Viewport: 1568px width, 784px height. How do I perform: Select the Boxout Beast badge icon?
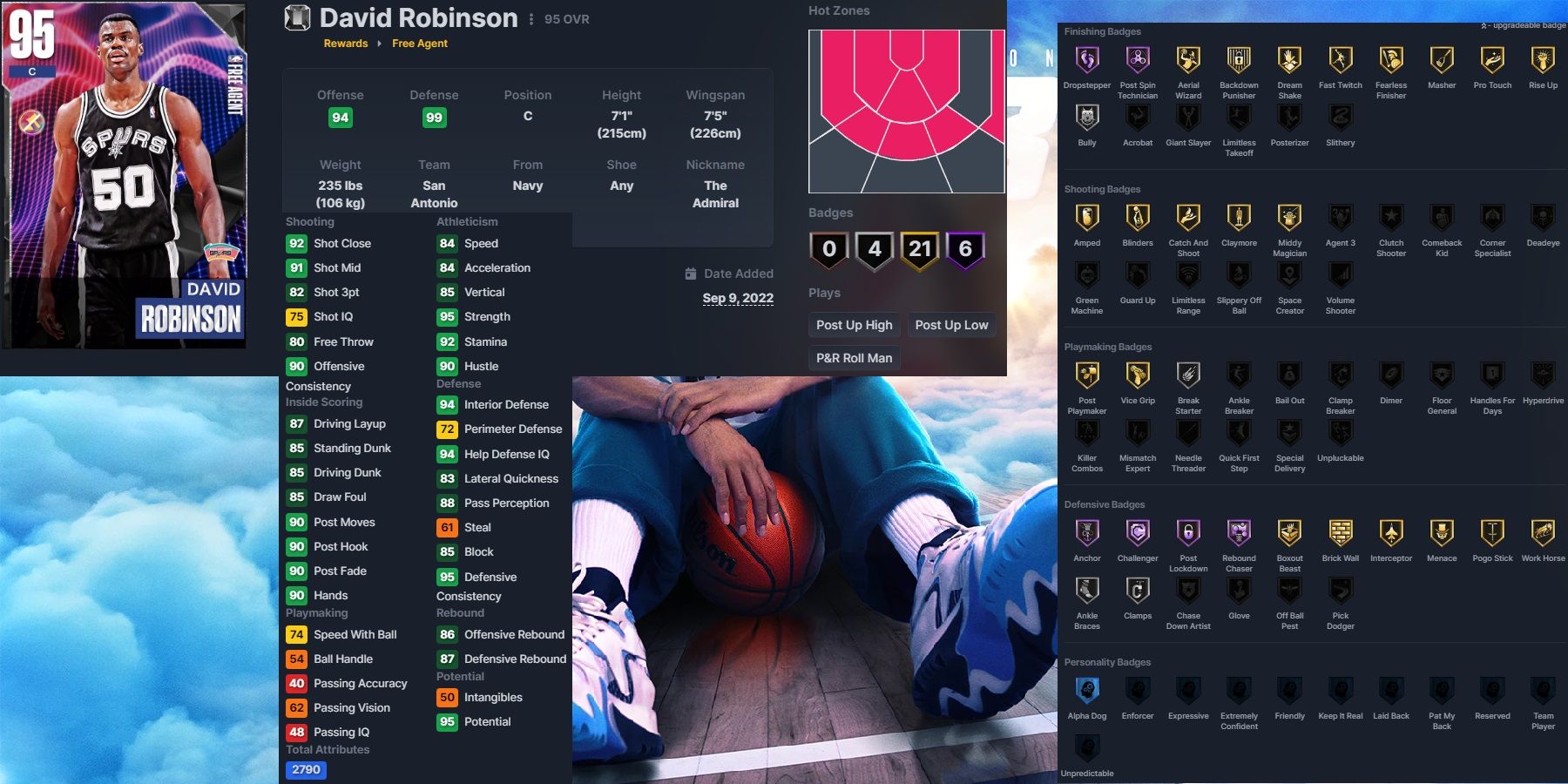pyautogui.click(x=1289, y=533)
